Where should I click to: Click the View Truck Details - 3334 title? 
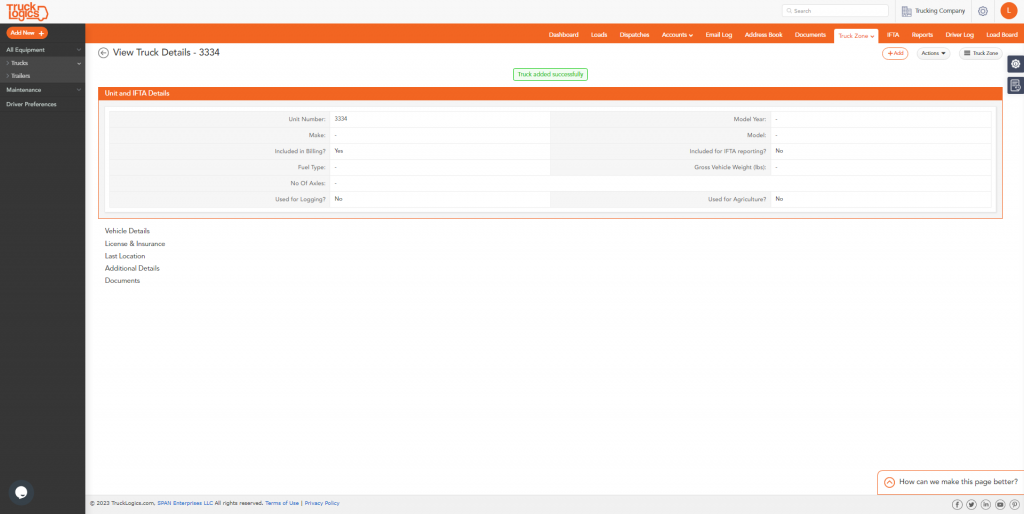[x=166, y=53]
